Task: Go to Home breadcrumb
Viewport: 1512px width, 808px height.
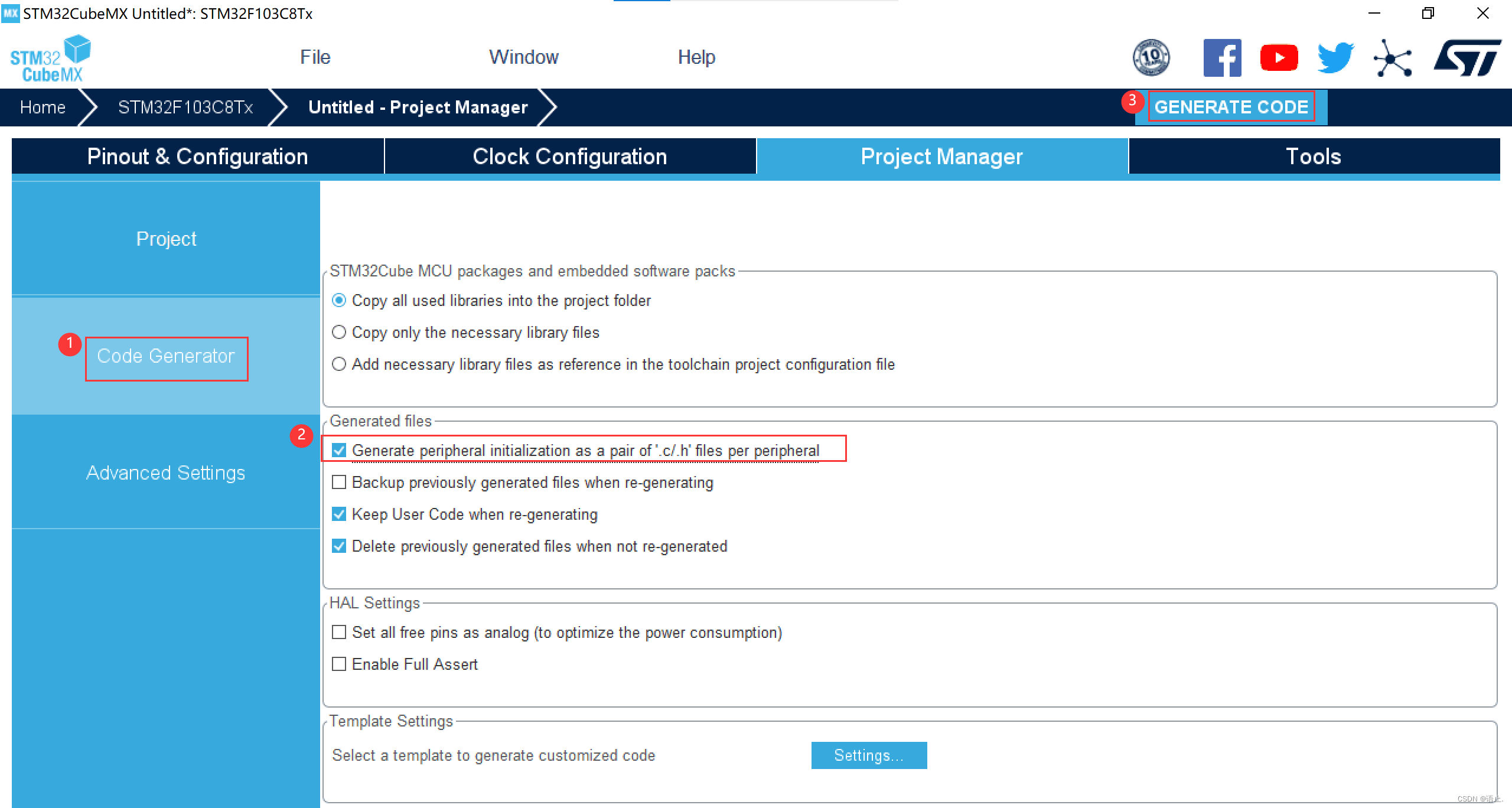Action: point(43,107)
